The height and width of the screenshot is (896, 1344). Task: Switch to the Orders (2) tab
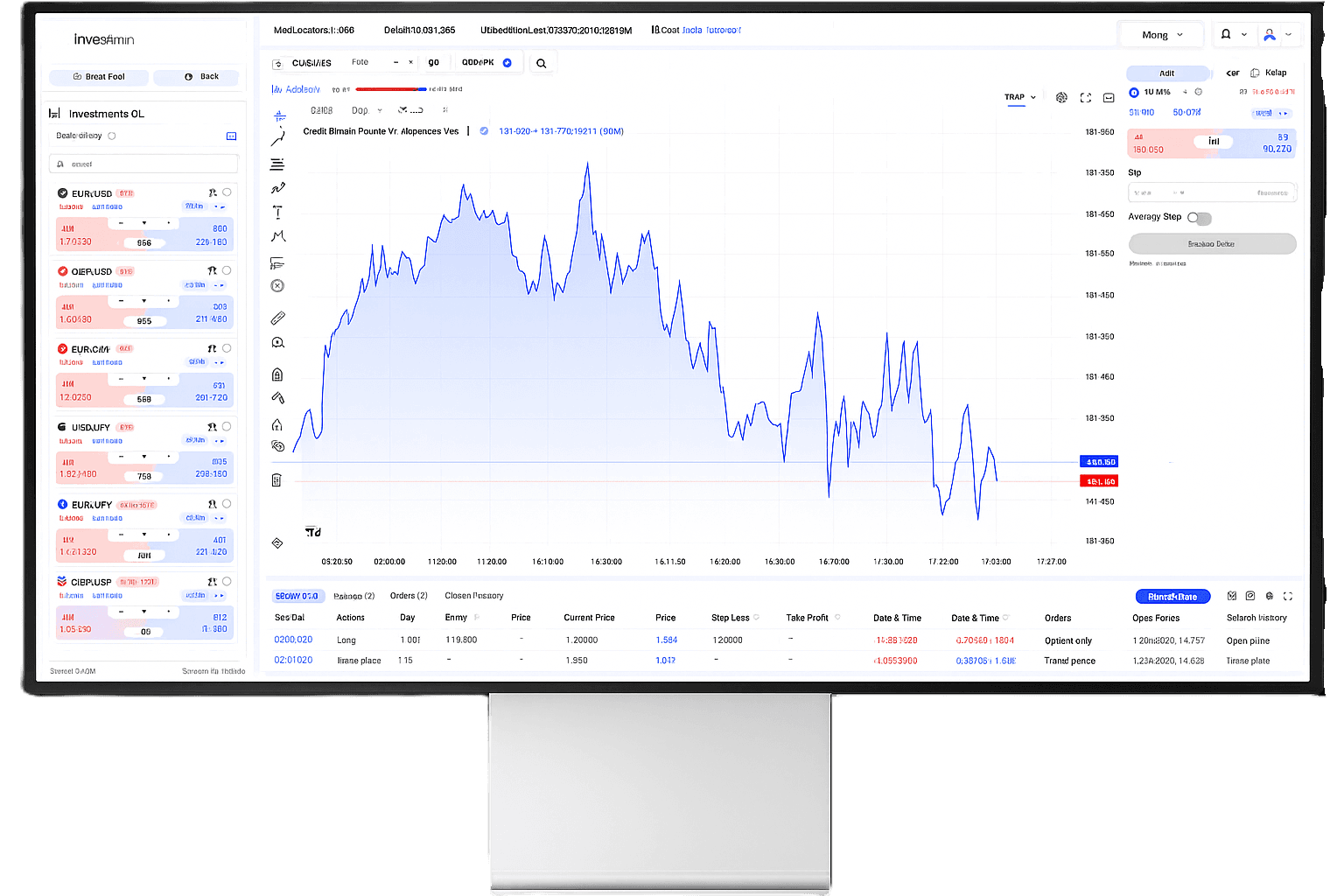click(408, 595)
